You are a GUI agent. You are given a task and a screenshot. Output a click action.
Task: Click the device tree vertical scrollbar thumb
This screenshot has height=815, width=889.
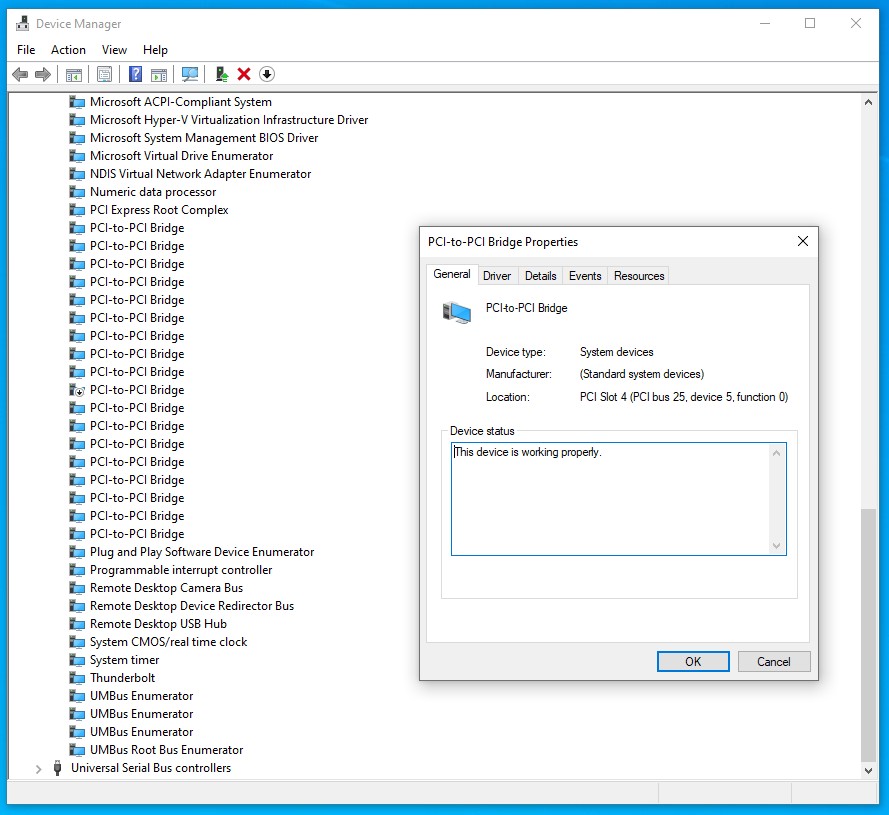868,635
